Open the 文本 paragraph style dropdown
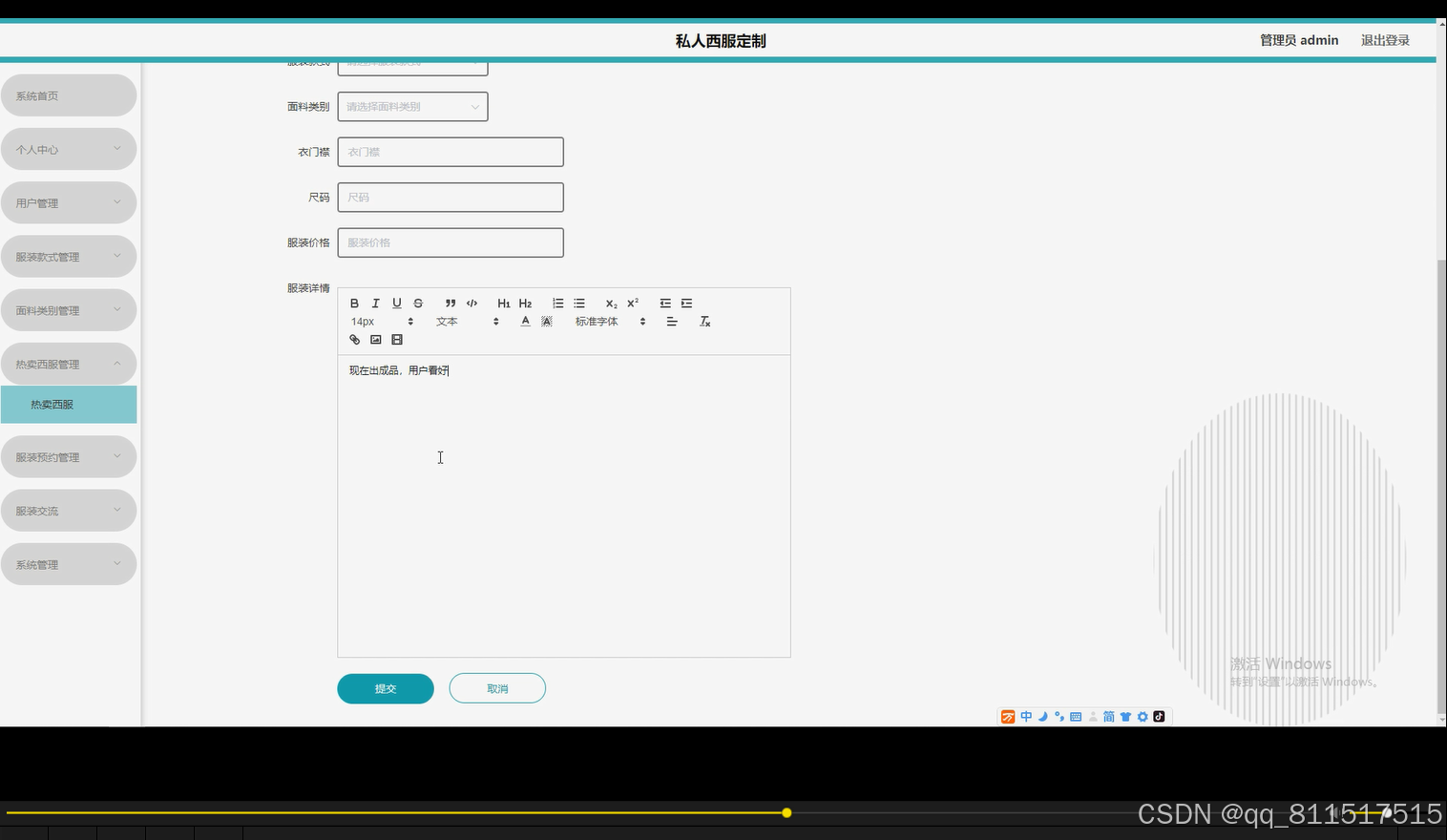Image resolution: width=1447 pixels, height=840 pixels. (x=468, y=322)
